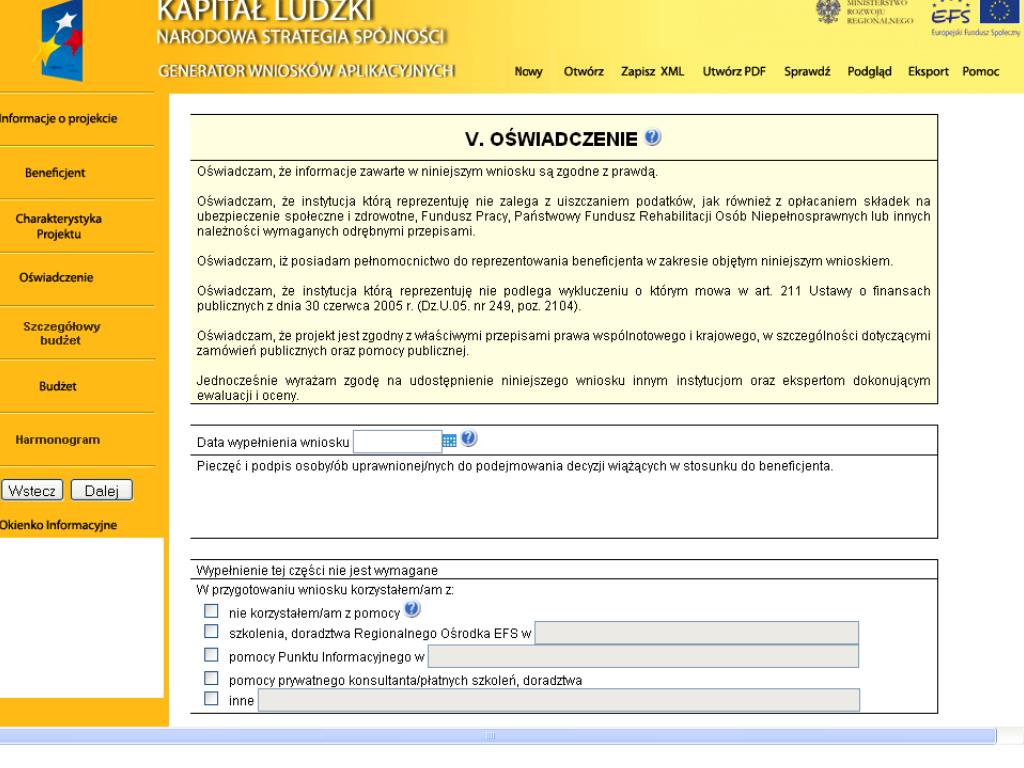Select Utwórz PDF in top menu

pos(734,72)
